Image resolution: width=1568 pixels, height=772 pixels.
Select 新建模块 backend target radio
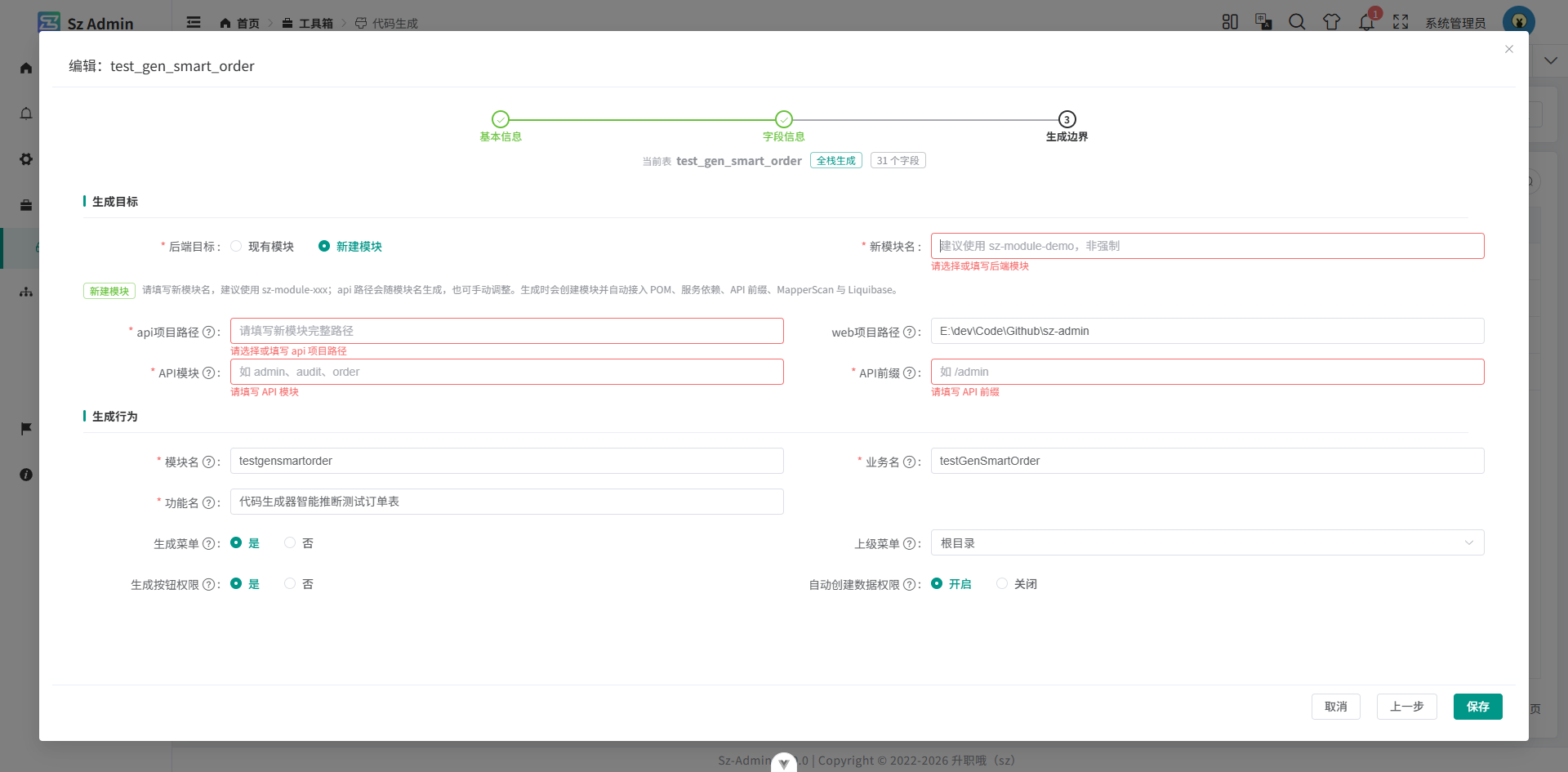(350, 246)
